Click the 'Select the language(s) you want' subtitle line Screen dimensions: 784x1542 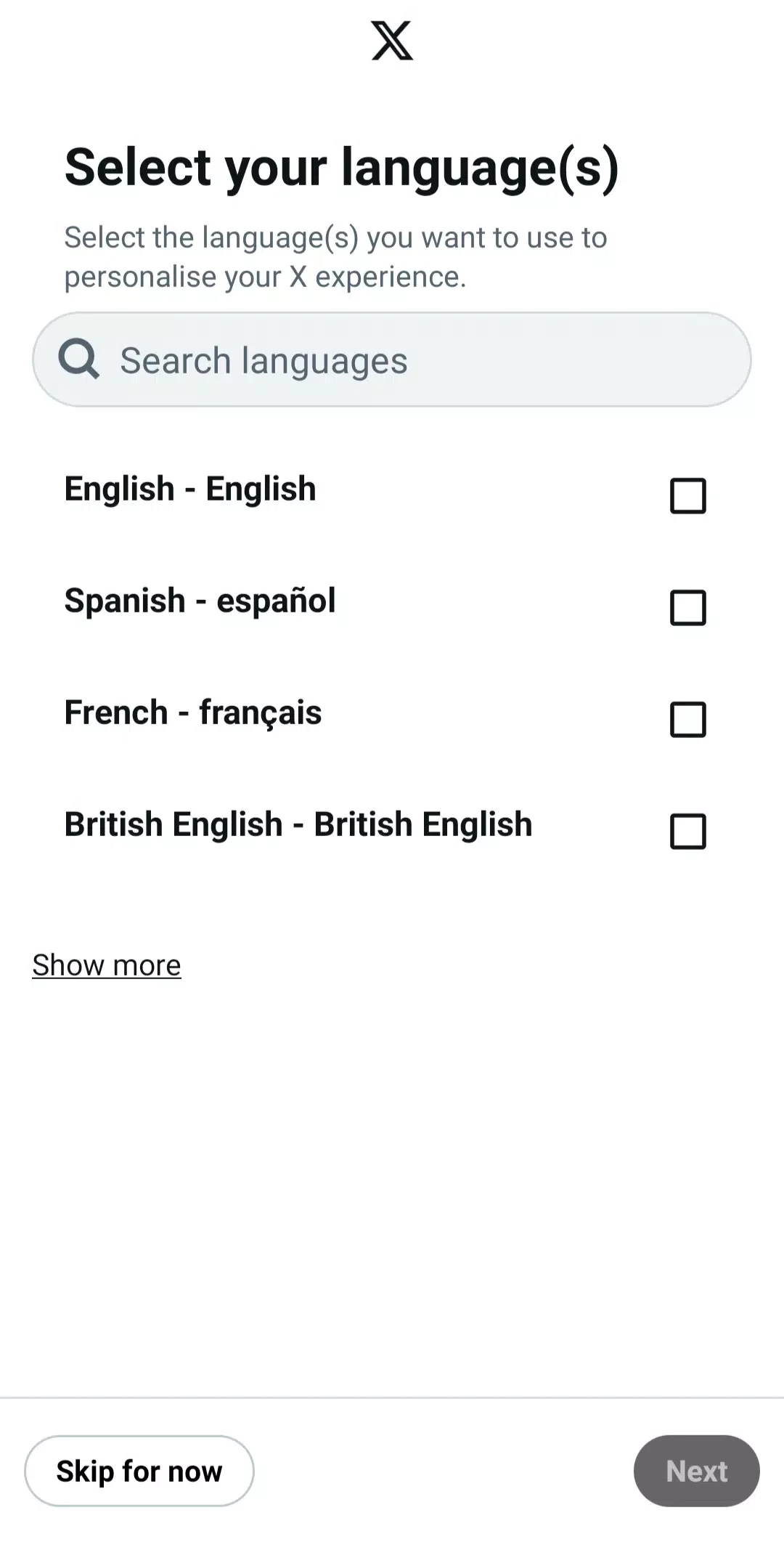pos(335,238)
